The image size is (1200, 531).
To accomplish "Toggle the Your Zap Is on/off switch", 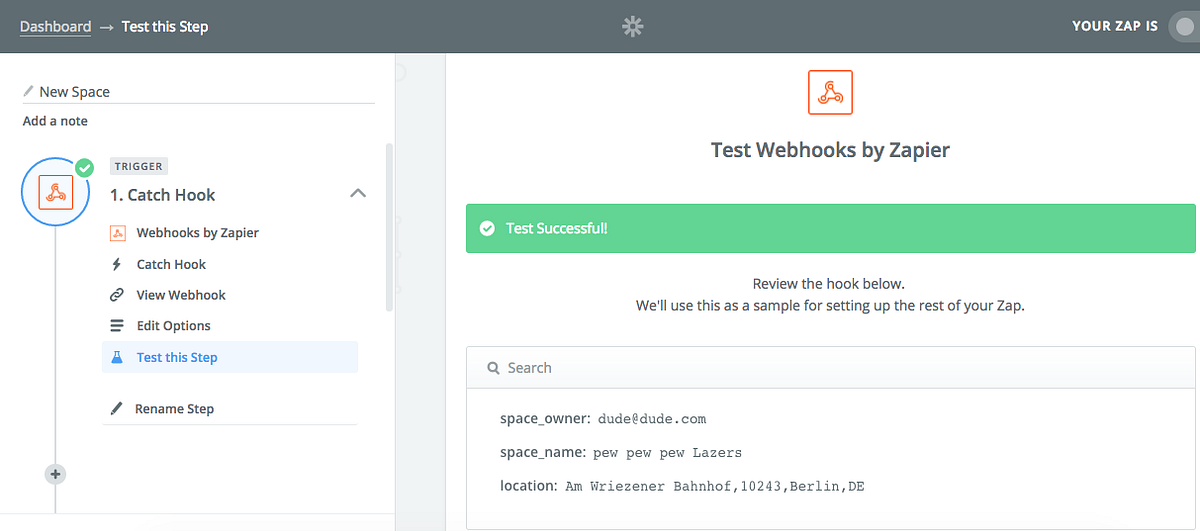I will (x=1183, y=27).
